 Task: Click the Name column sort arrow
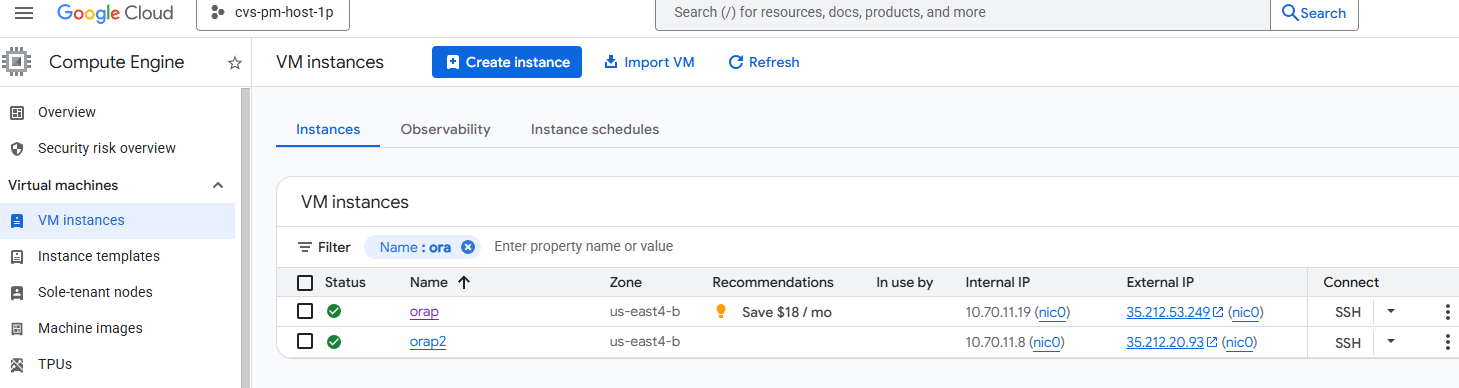click(x=463, y=282)
